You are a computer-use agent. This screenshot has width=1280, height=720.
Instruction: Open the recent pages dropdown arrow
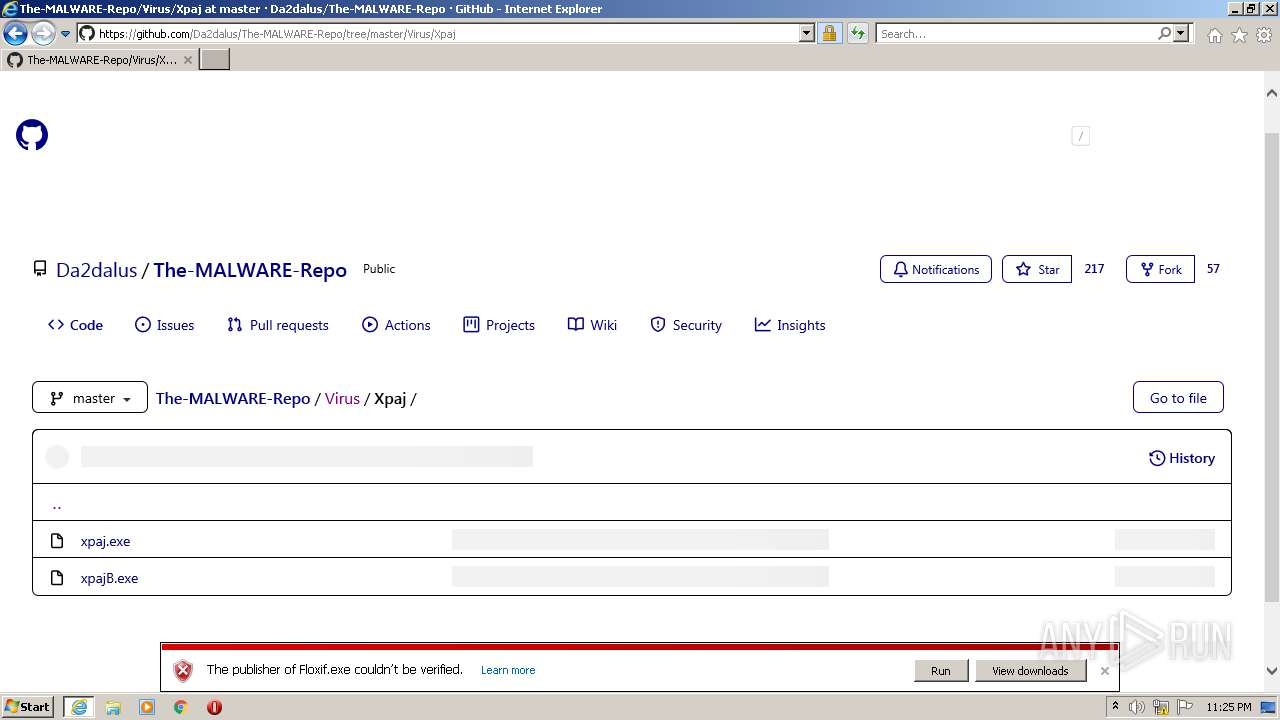pyautogui.click(x=66, y=34)
